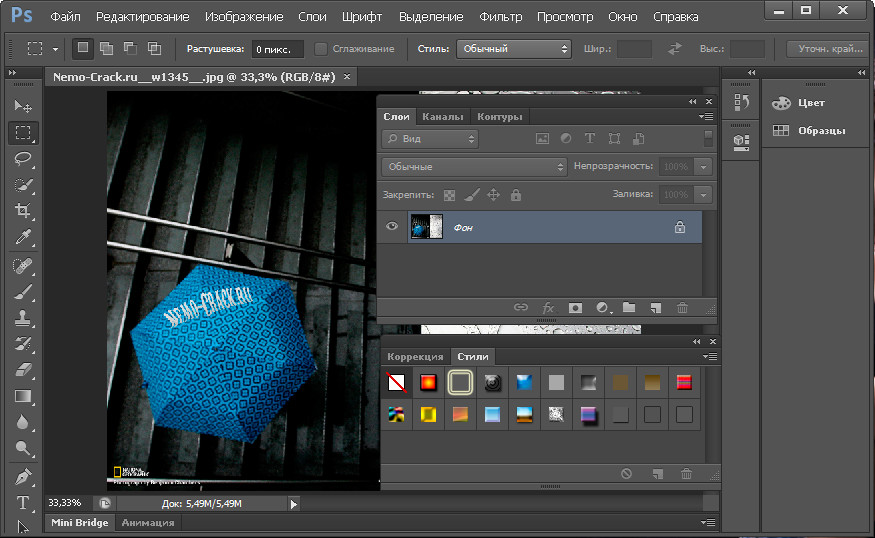Toggle lock image pixels brush icon
Viewport: 875px width, 538px height.
(472, 195)
